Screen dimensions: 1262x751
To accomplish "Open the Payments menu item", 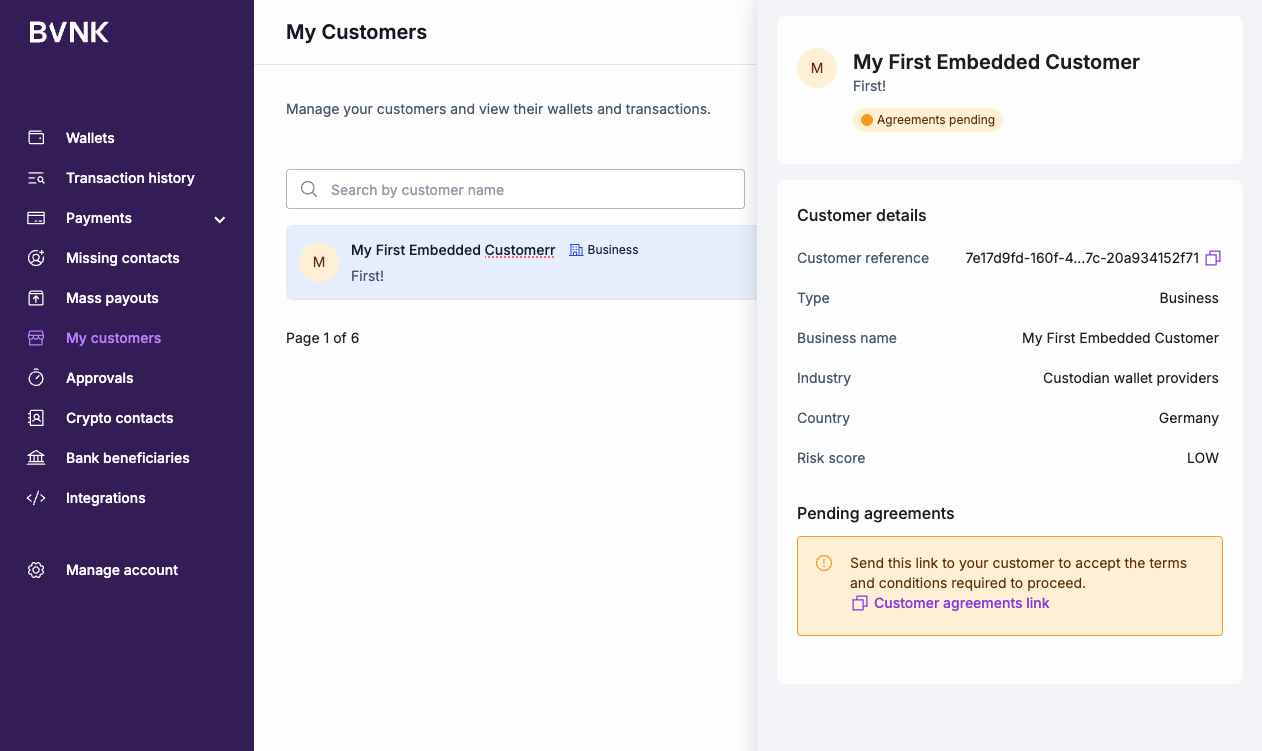I will point(99,218).
